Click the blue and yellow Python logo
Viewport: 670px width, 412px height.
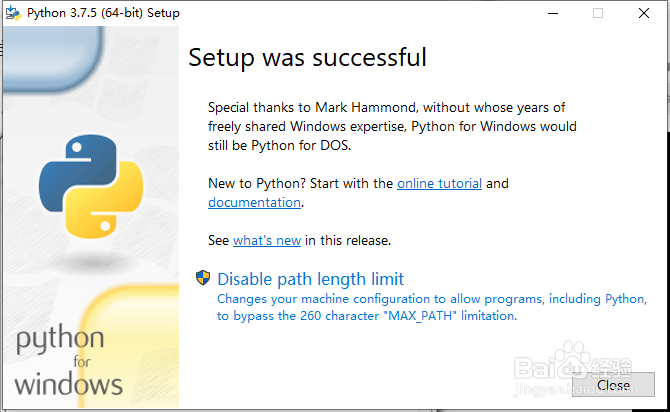pyautogui.click(x=91, y=186)
